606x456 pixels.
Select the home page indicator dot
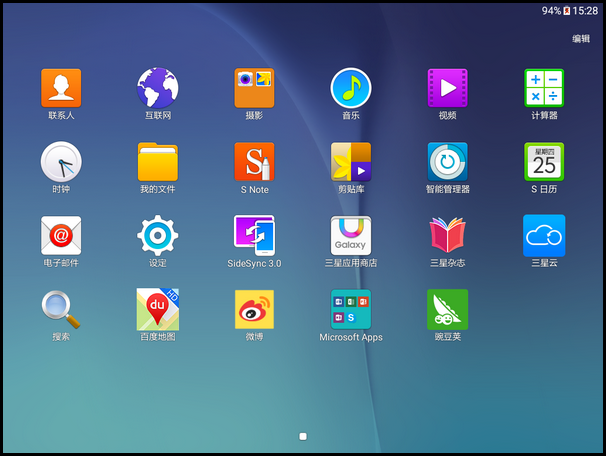click(303, 436)
